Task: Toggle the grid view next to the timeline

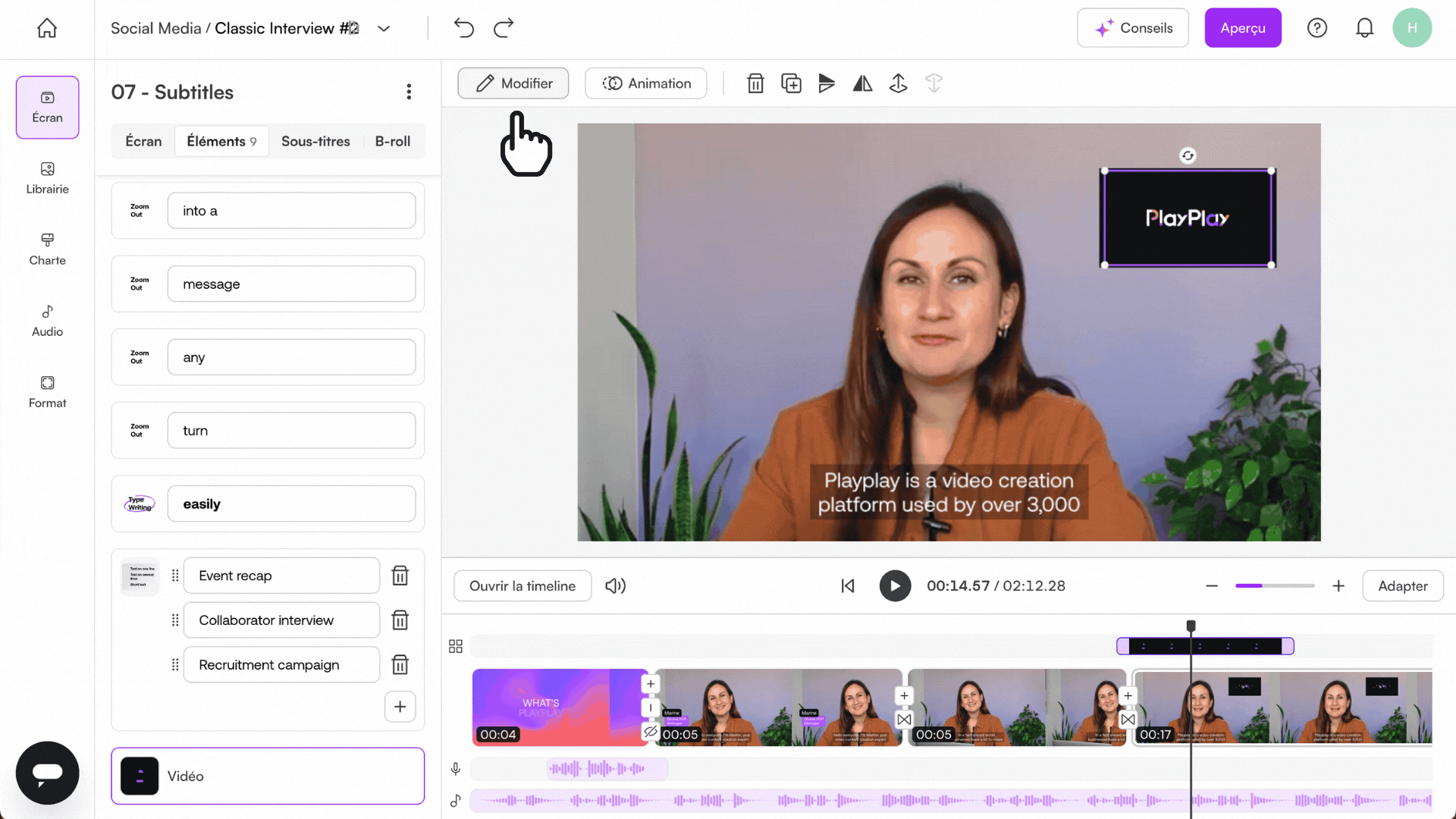Action: tap(456, 645)
